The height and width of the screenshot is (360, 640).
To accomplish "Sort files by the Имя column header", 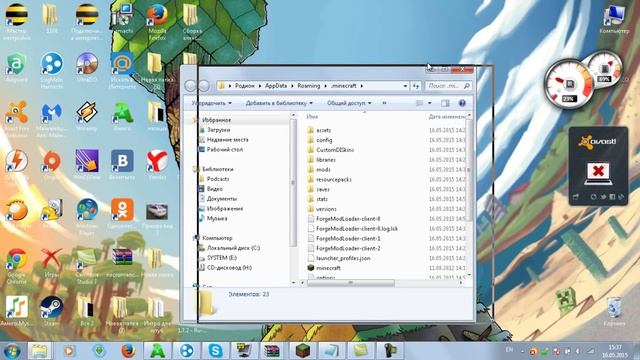I will coord(312,117).
